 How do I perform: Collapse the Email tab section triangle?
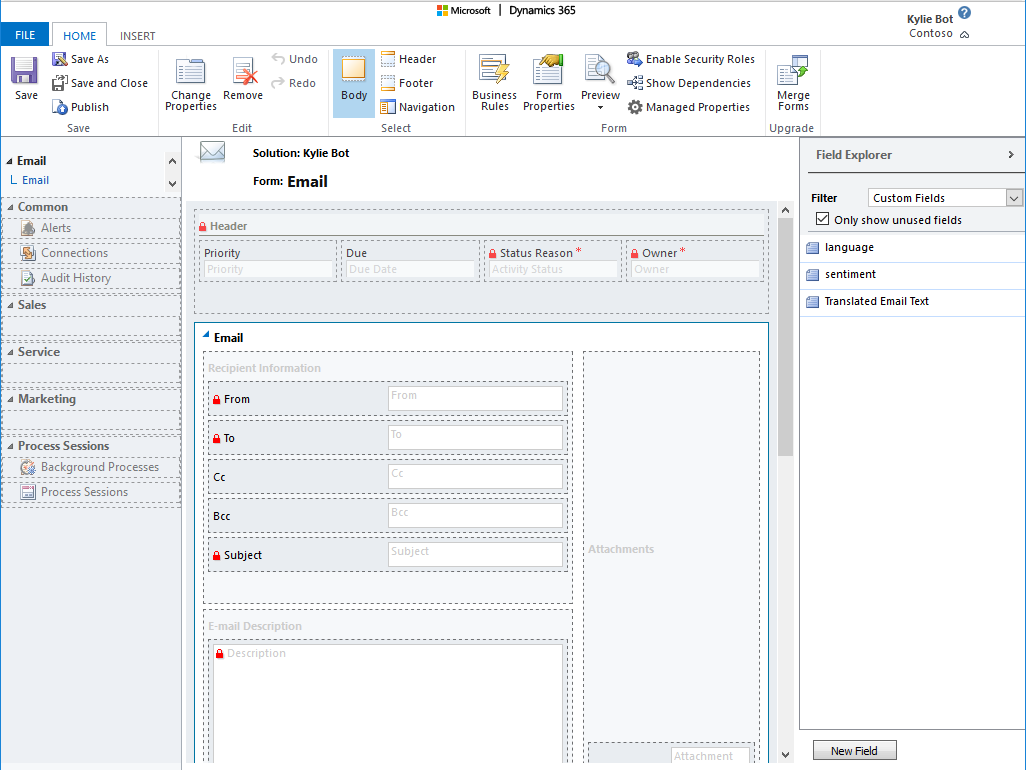(206, 334)
